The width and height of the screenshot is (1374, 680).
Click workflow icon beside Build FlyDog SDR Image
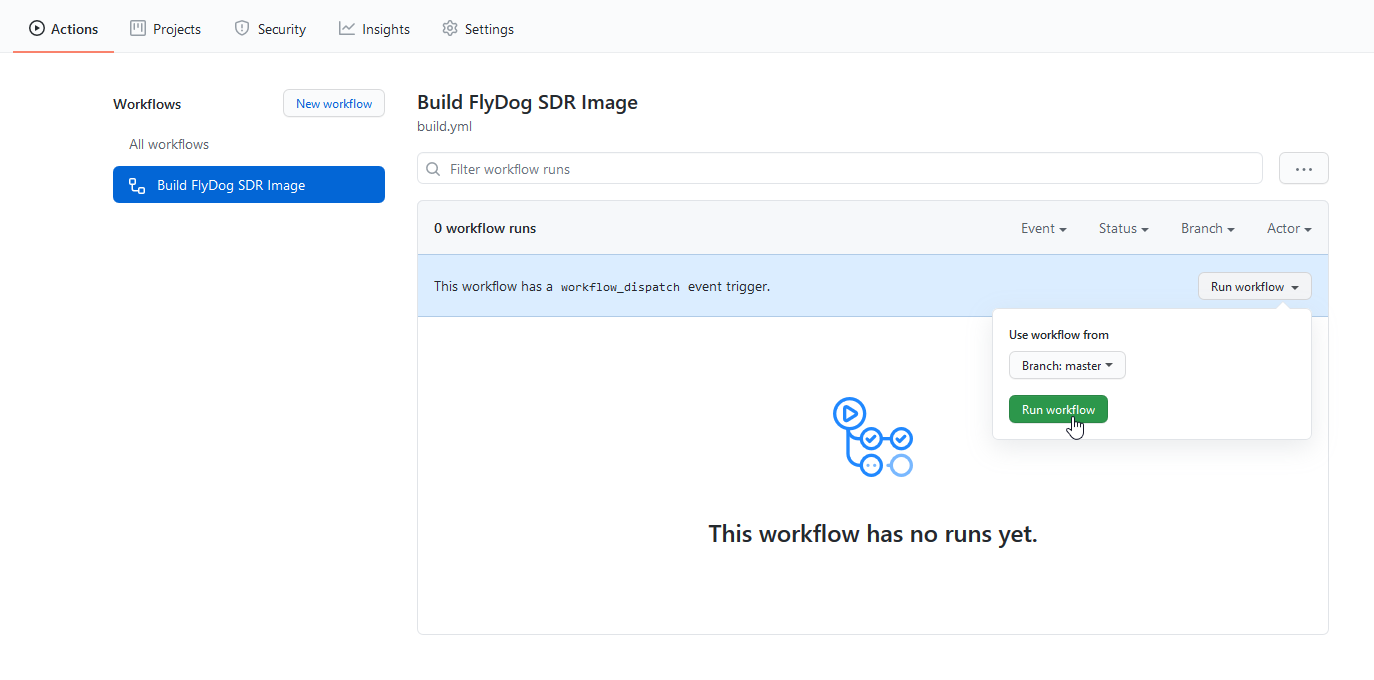tap(137, 185)
